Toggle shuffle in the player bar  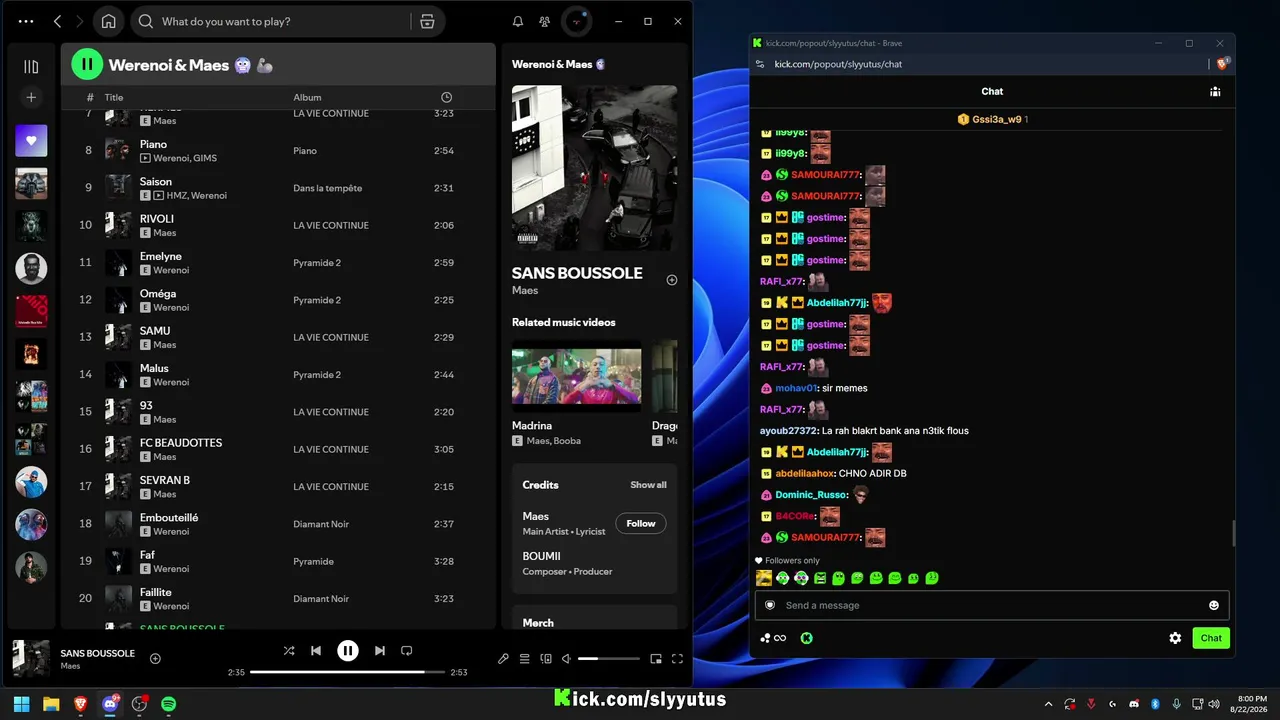click(289, 651)
